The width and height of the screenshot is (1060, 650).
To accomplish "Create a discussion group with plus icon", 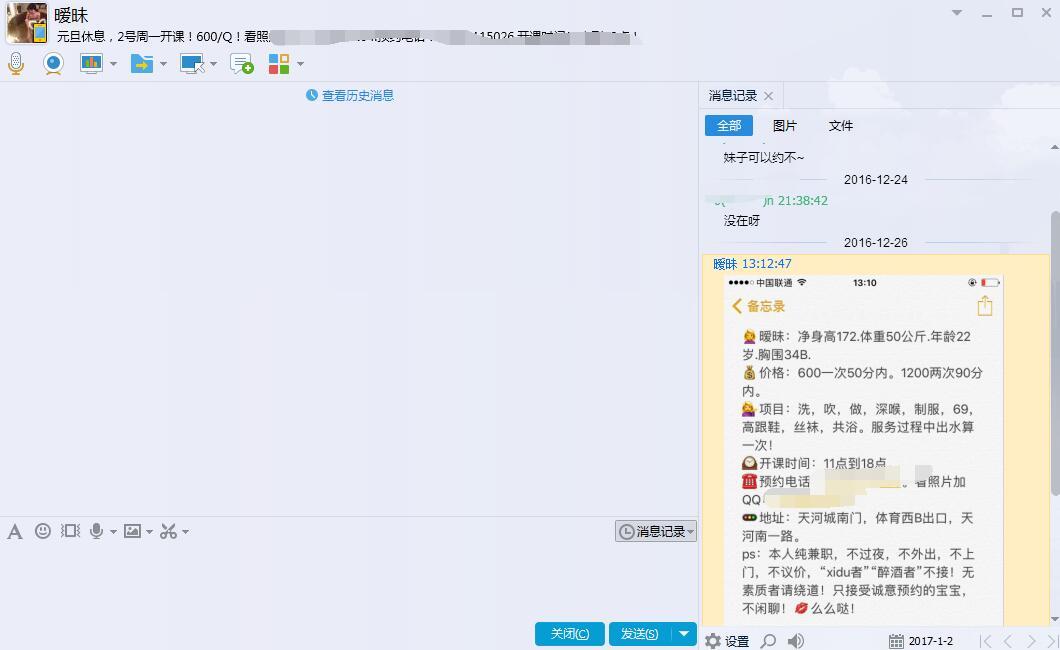I will click(242, 64).
